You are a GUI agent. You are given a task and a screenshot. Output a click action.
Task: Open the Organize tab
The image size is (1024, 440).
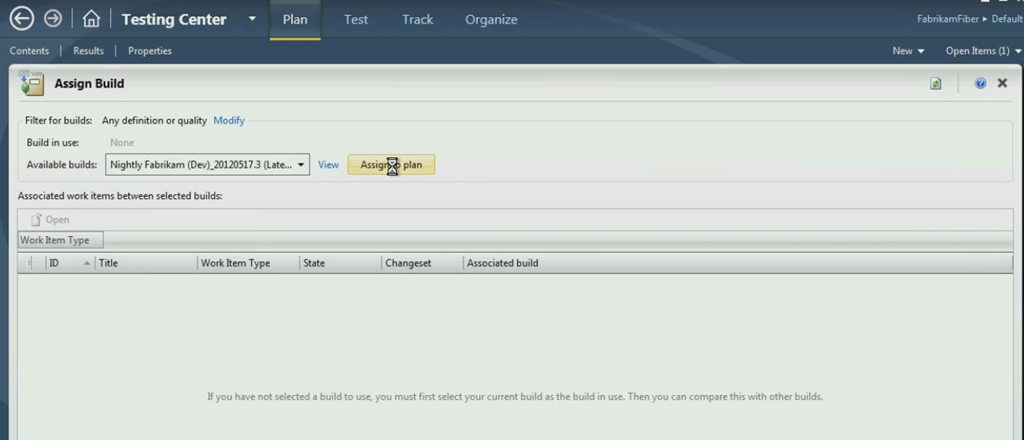click(x=491, y=19)
